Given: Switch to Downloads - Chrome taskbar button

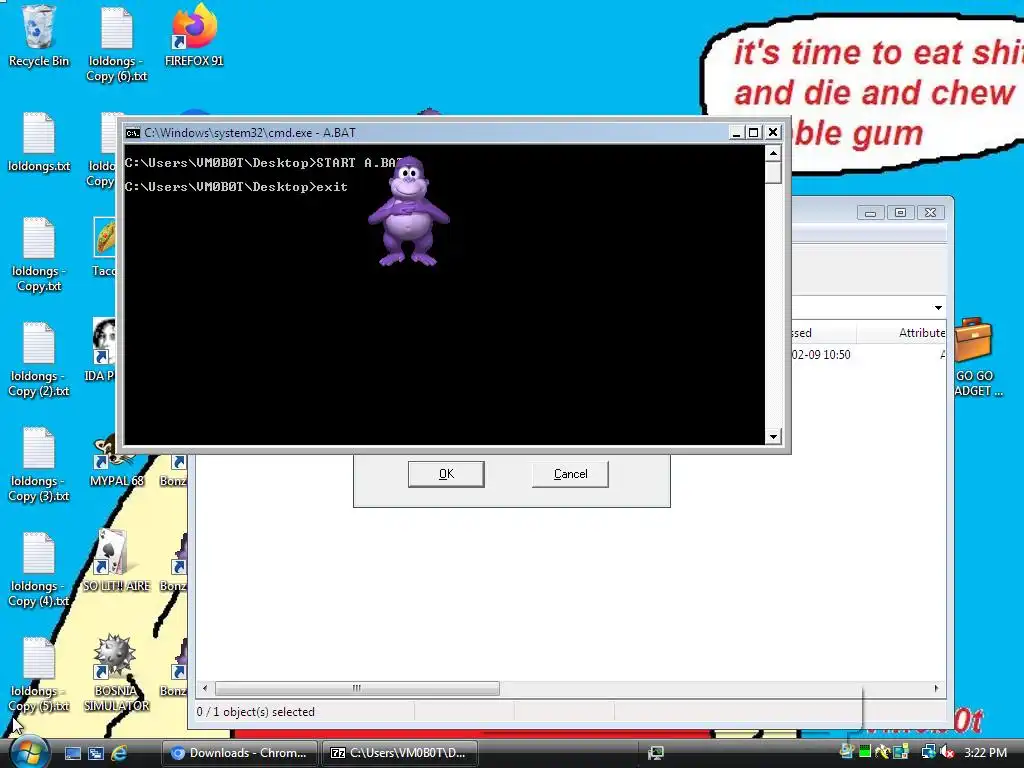Looking at the screenshot, I should coord(239,753).
